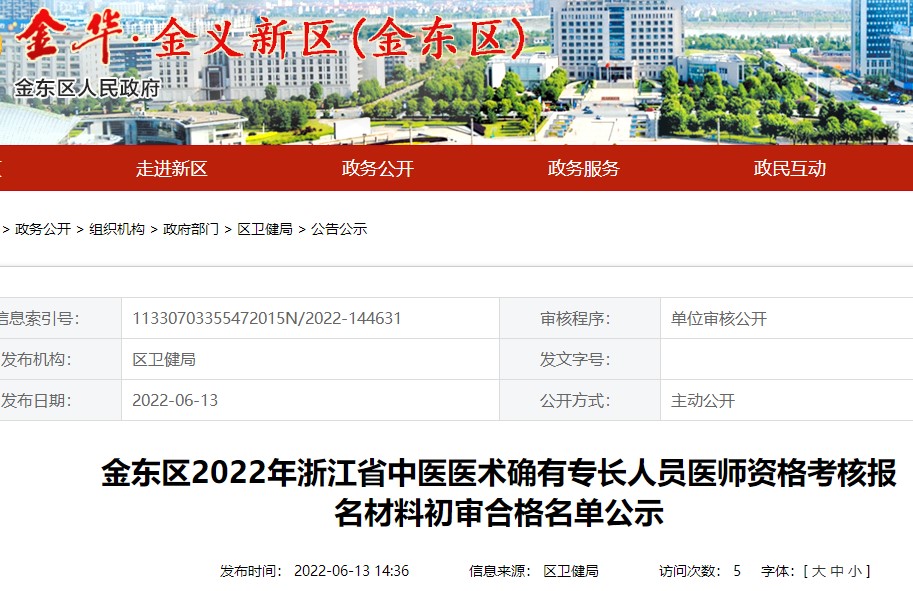Click 政务公开 in the breadcrumb trail

point(43,229)
